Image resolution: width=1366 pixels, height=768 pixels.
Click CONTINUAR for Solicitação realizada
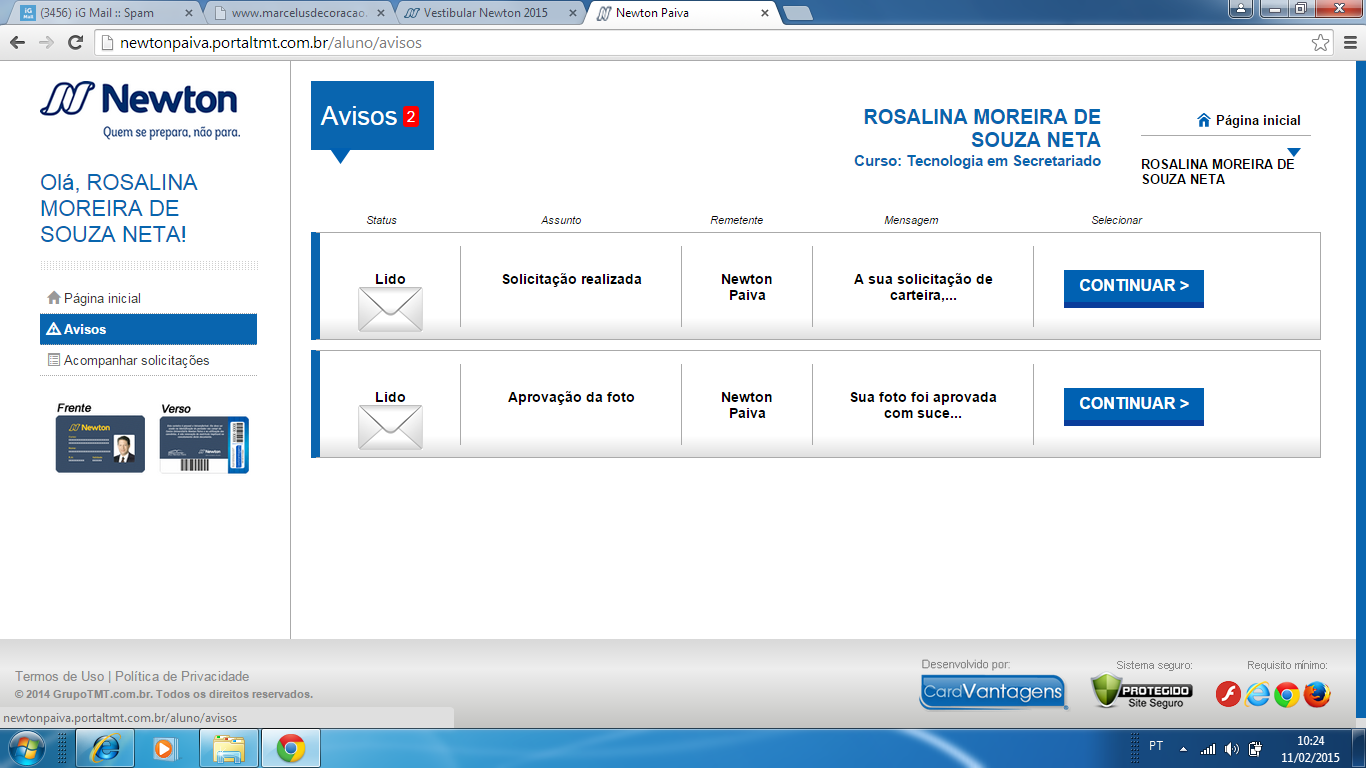tap(1134, 287)
